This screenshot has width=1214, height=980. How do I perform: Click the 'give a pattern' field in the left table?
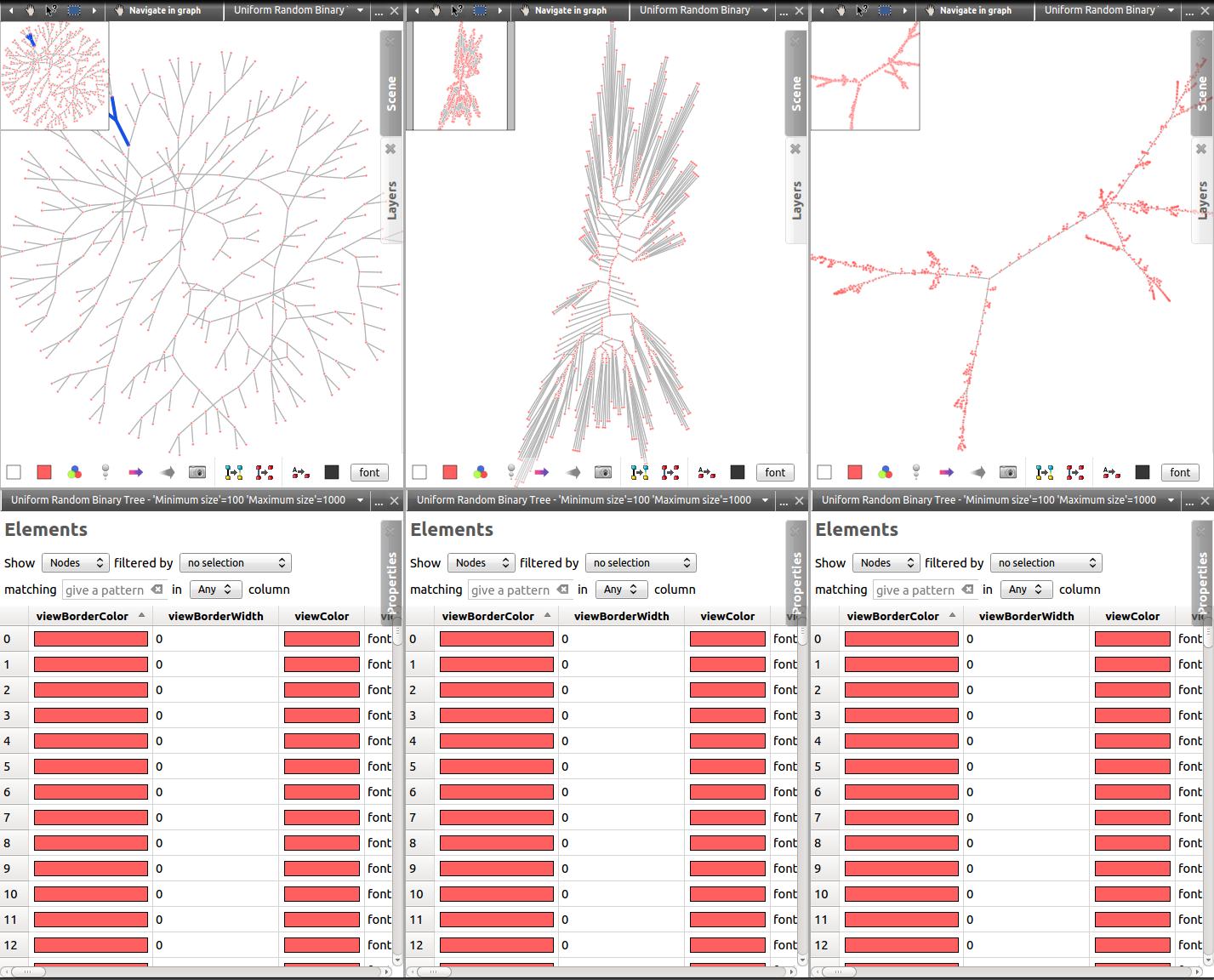click(x=105, y=590)
